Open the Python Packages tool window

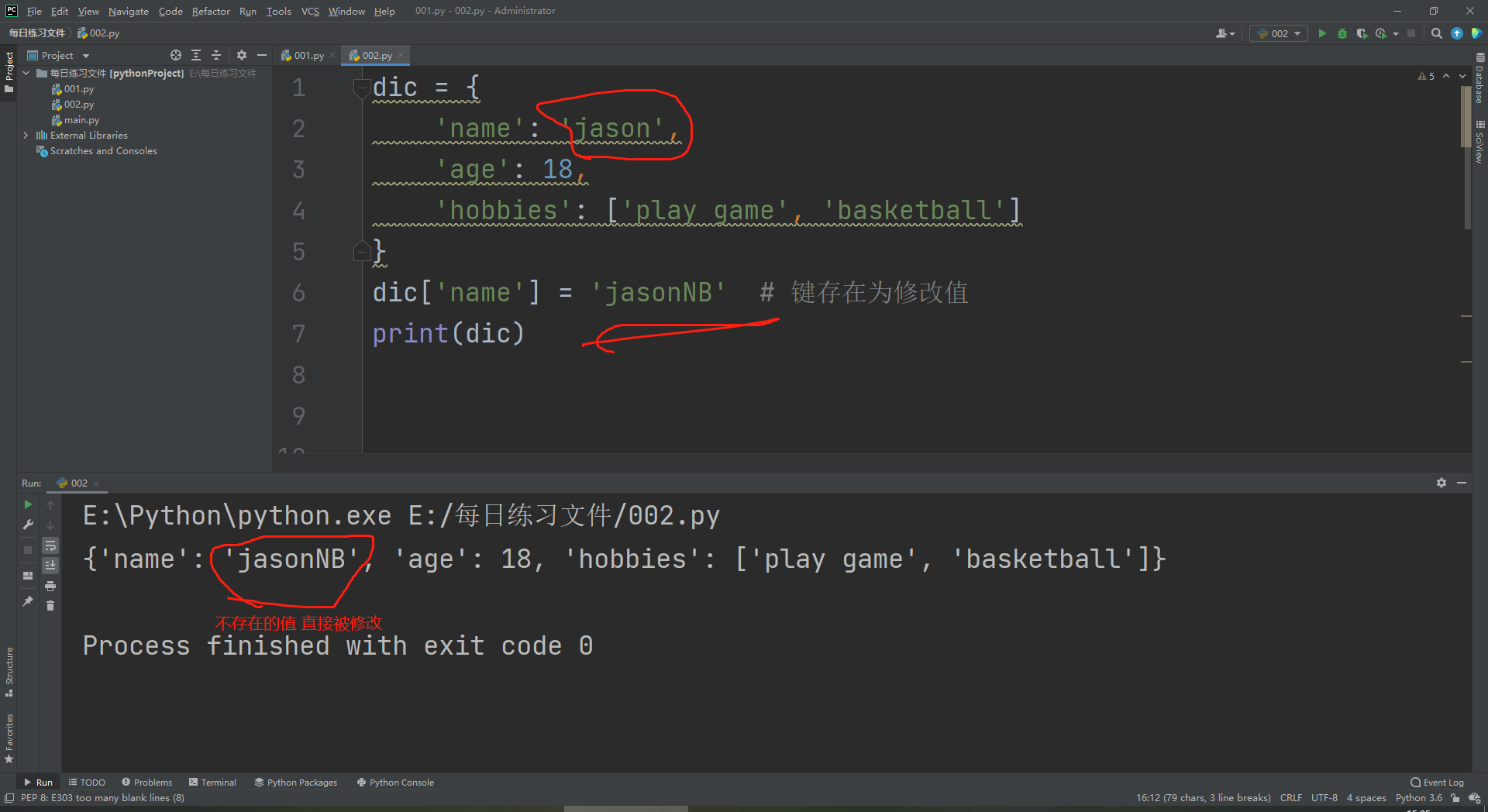pyautogui.click(x=296, y=783)
